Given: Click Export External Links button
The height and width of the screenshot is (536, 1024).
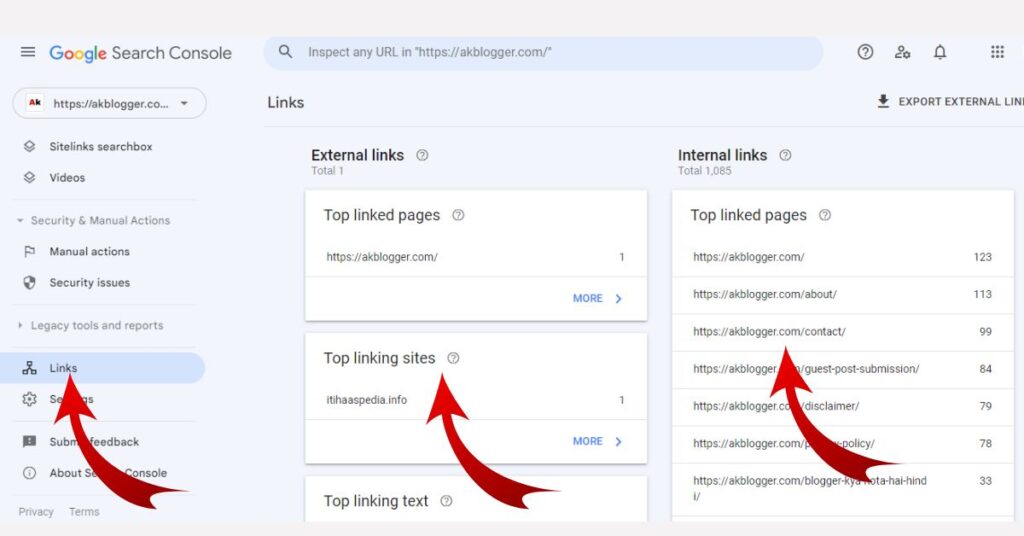Looking at the screenshot, I should [950, 102].
